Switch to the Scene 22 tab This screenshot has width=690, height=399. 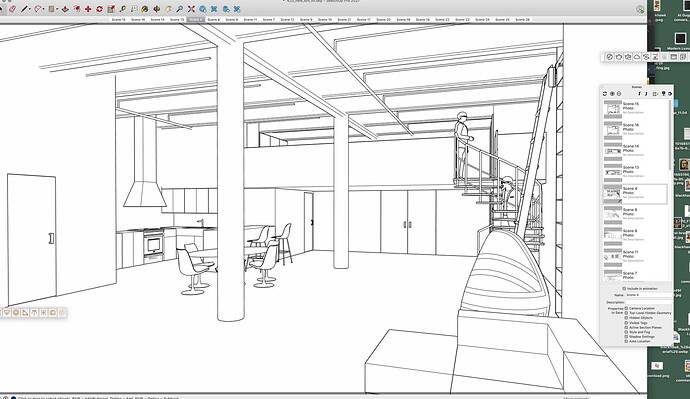coord(442,19)
